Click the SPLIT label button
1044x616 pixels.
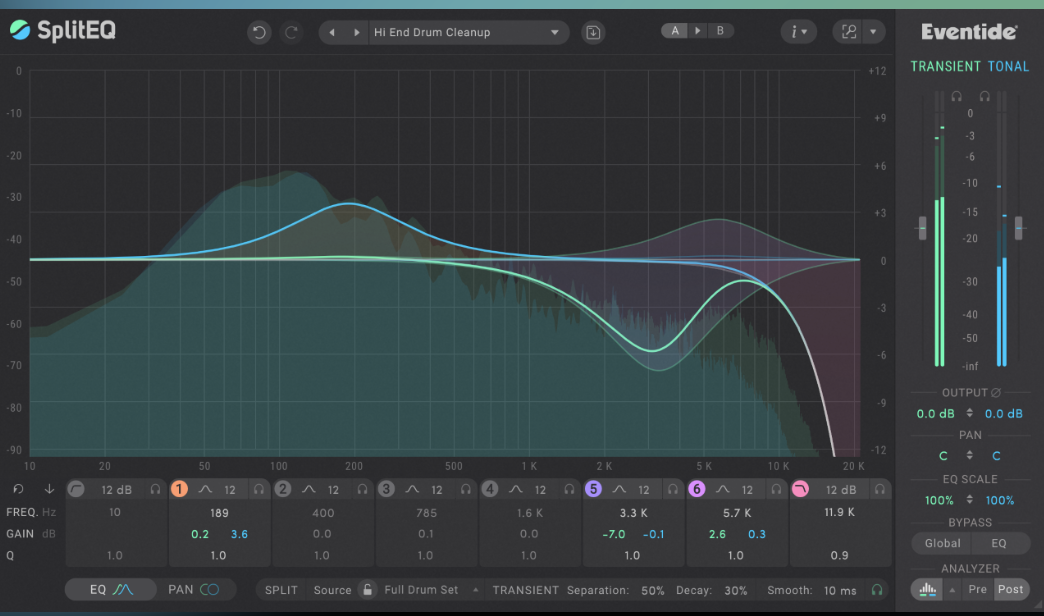tap(281, 590)
